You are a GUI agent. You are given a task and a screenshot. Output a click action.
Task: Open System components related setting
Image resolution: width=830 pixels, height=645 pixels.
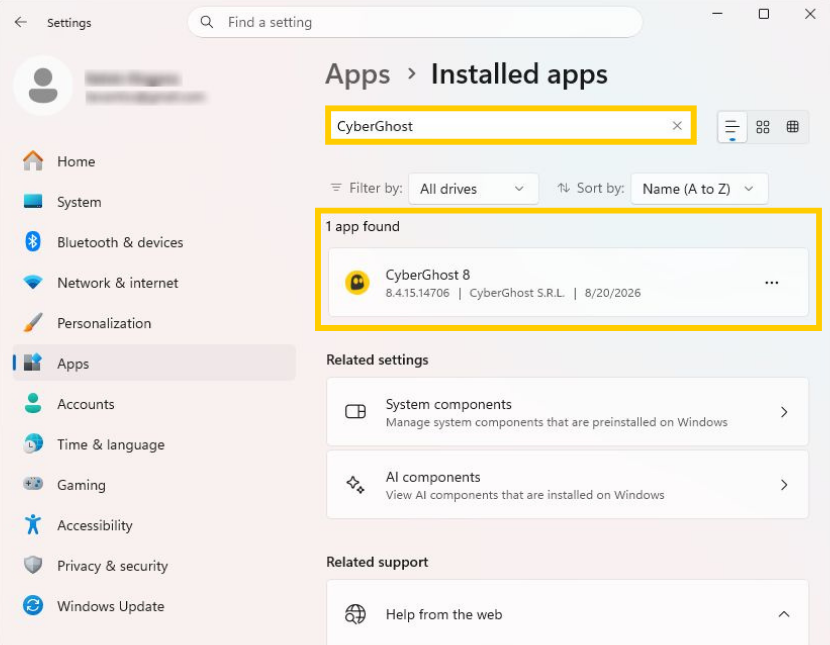point(567,412)
